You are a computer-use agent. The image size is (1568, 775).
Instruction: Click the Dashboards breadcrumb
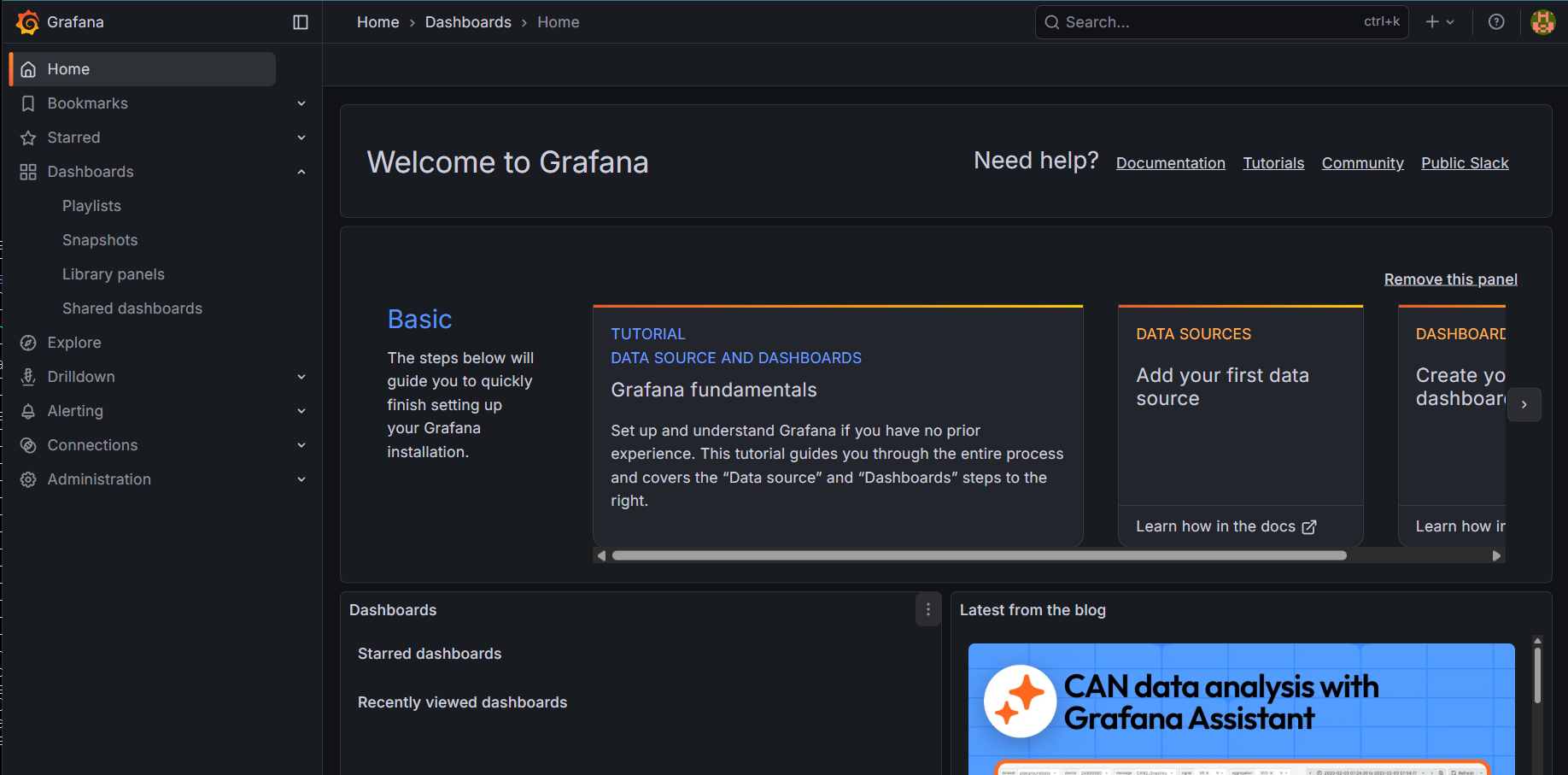tap(468, 22)
